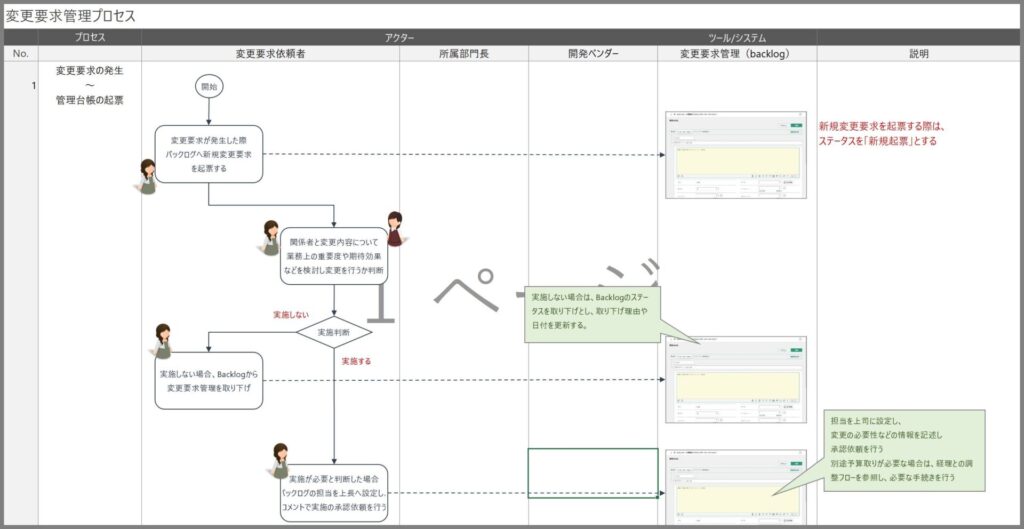
Task: Select the bottom Backlog screenshot image
Action: [x=735, y=488]
